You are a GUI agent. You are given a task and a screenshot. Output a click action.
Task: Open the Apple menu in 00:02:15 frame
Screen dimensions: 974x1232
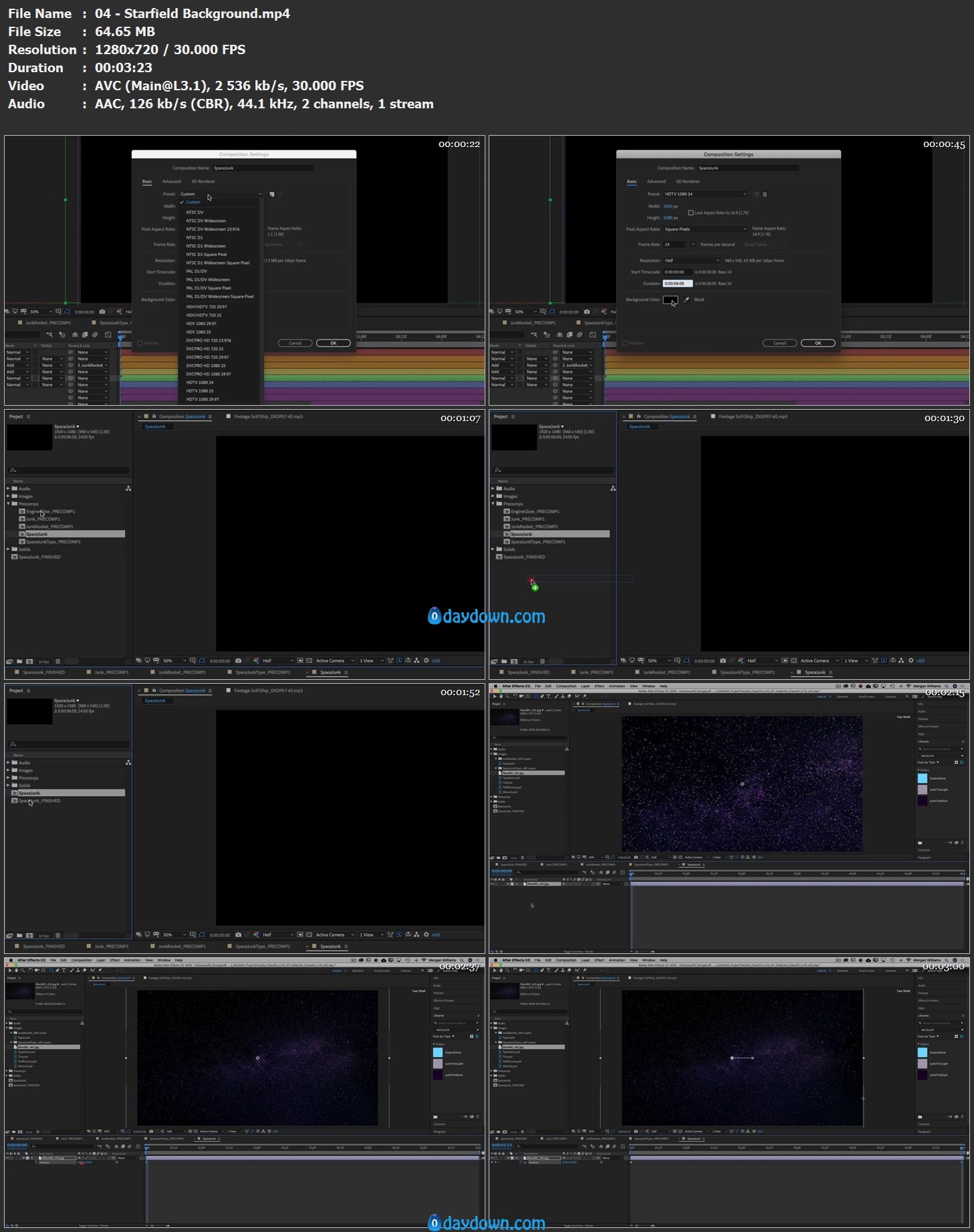[x=495, y=686]
